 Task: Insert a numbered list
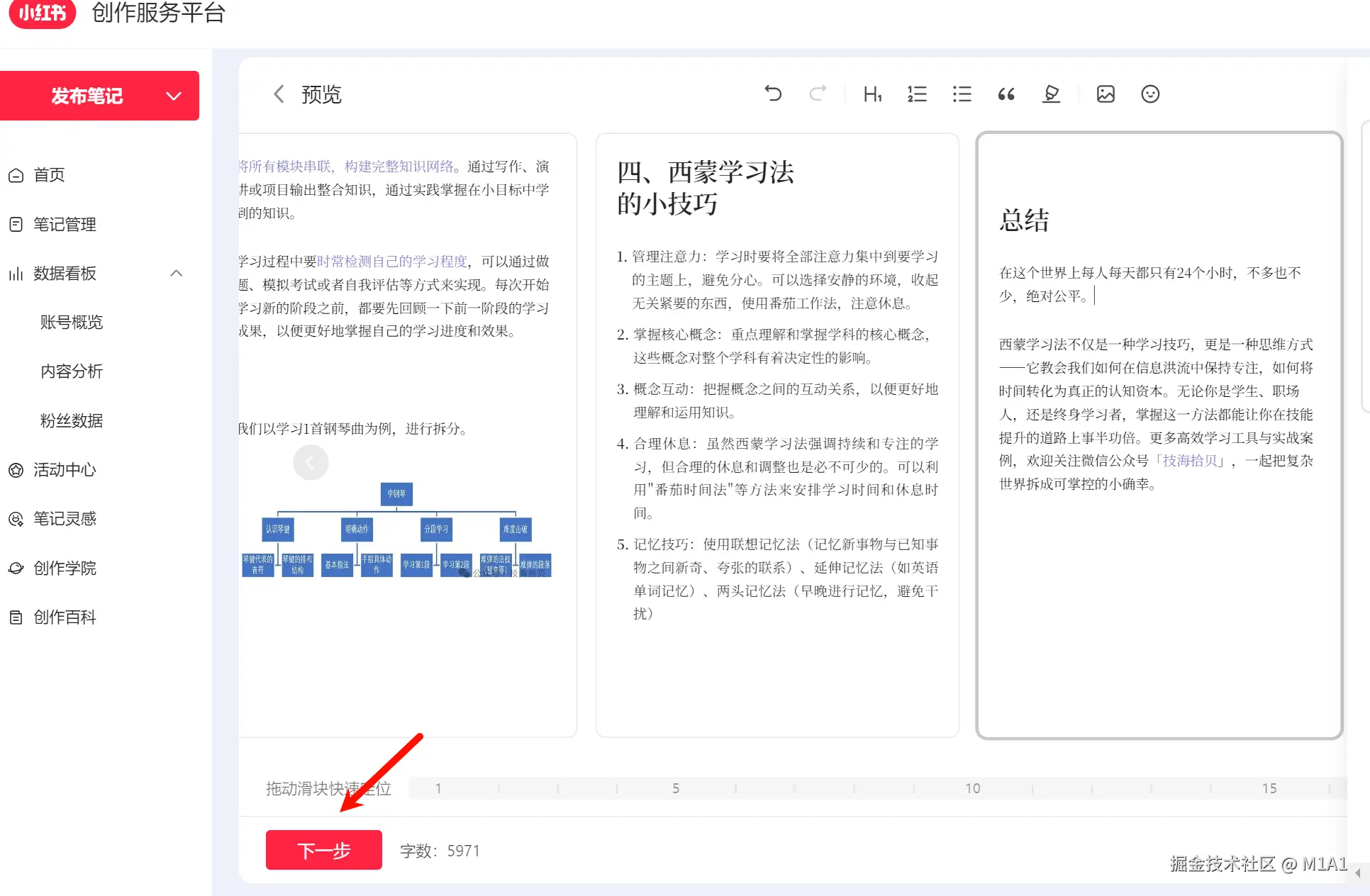click(x=917, y=94)
